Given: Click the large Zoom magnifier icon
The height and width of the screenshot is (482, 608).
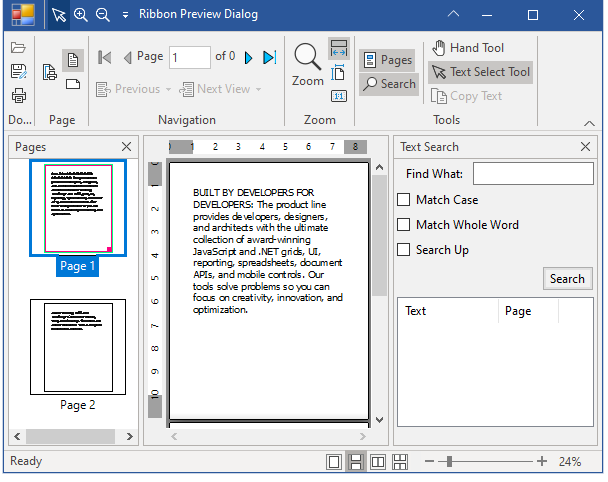Looking at the screenshot, I should [307, 57].
